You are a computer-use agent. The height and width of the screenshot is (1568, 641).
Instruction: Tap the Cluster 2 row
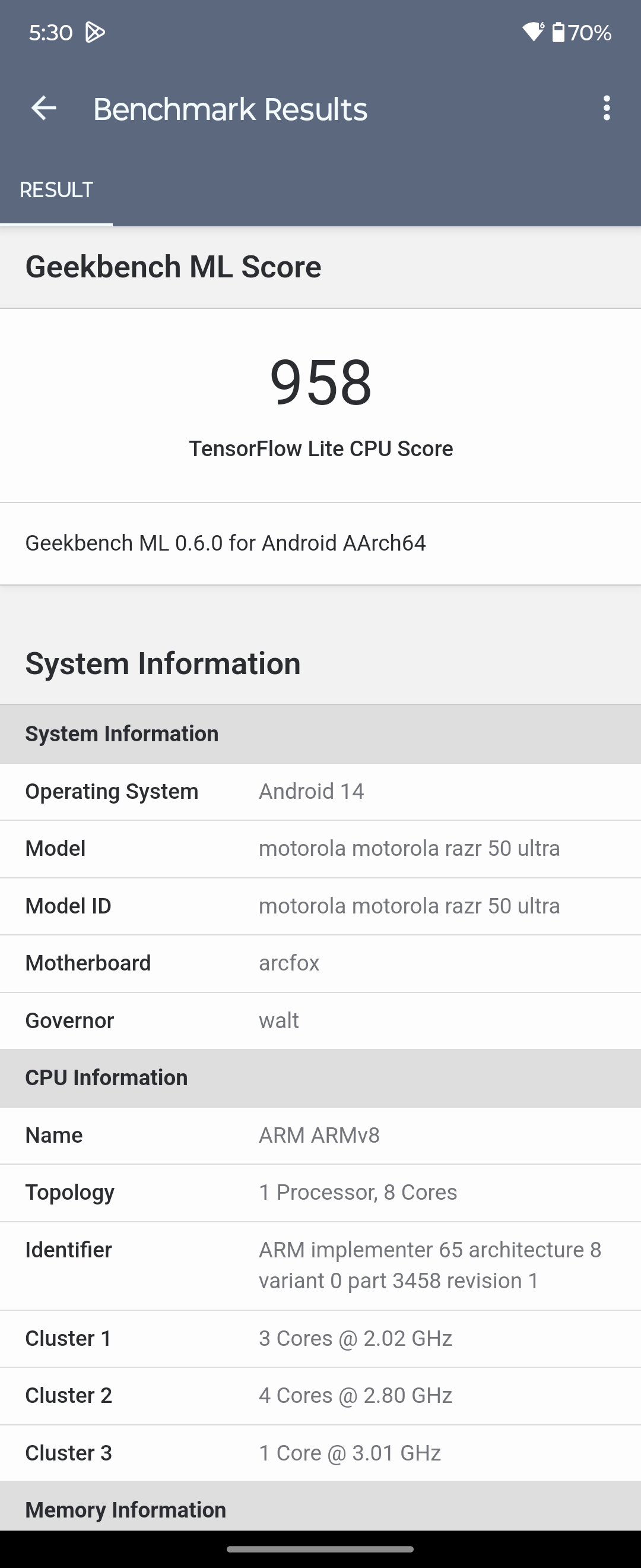320,1395
